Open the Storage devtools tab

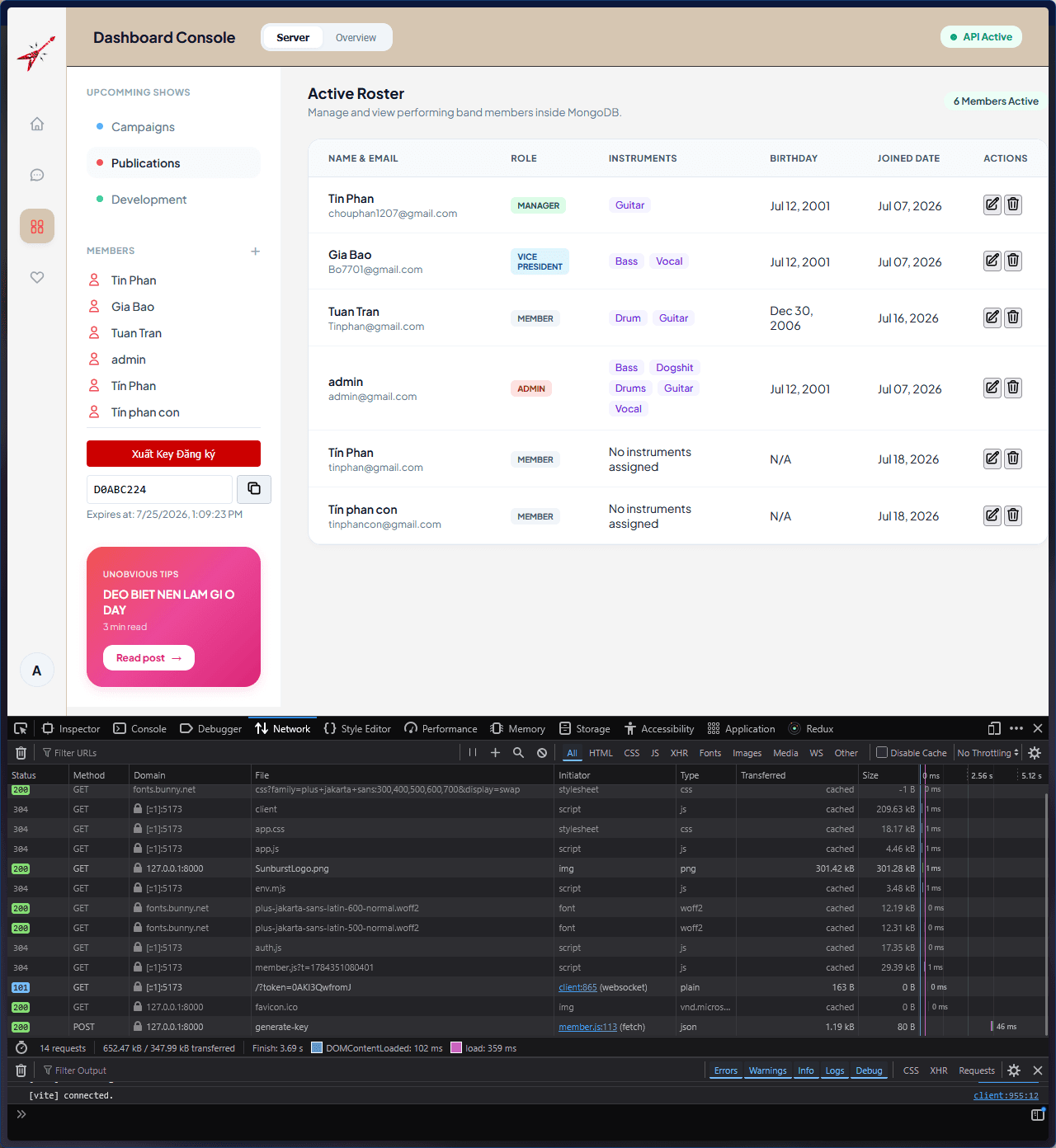(584, 728)
